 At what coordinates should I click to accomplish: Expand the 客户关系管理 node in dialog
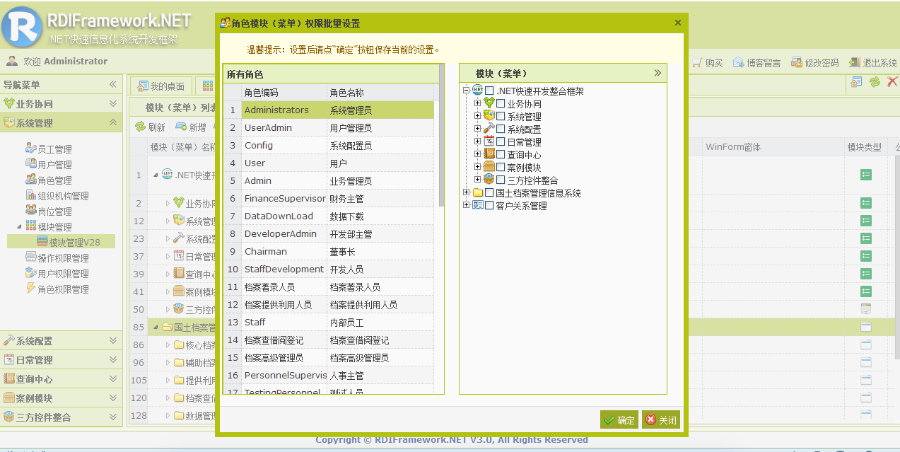coord(466,205)
